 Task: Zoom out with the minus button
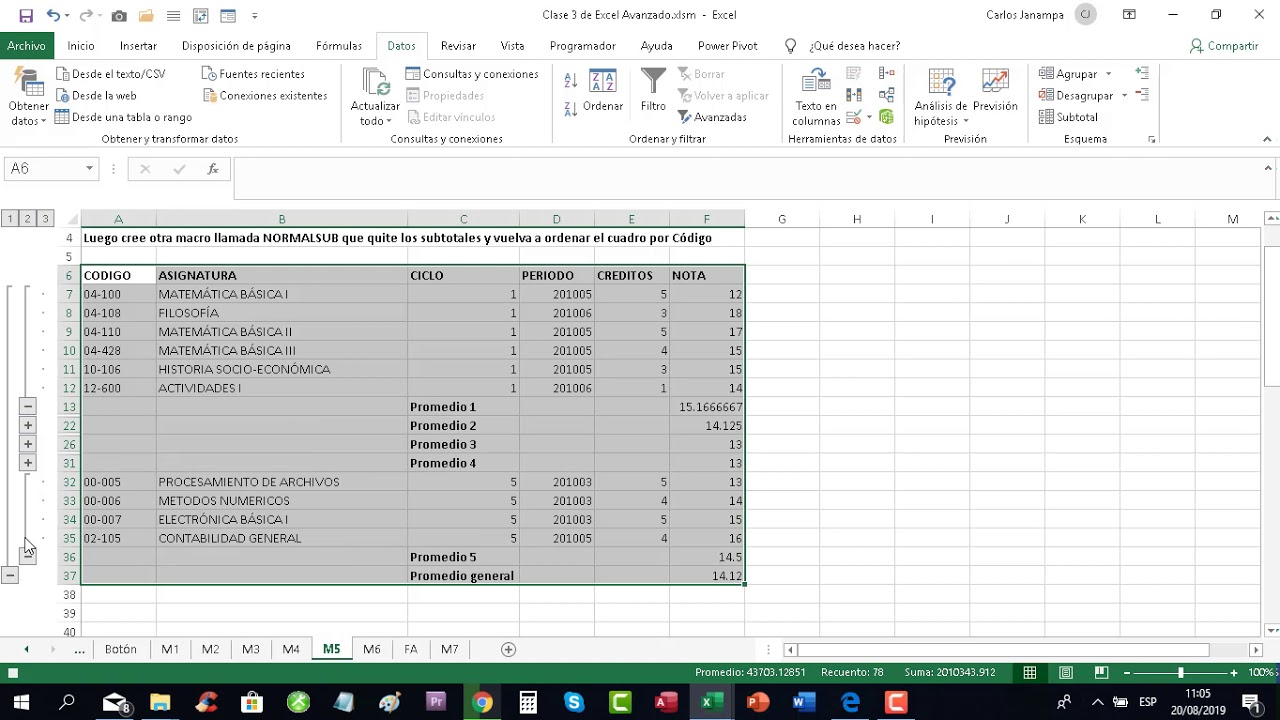1126,673
